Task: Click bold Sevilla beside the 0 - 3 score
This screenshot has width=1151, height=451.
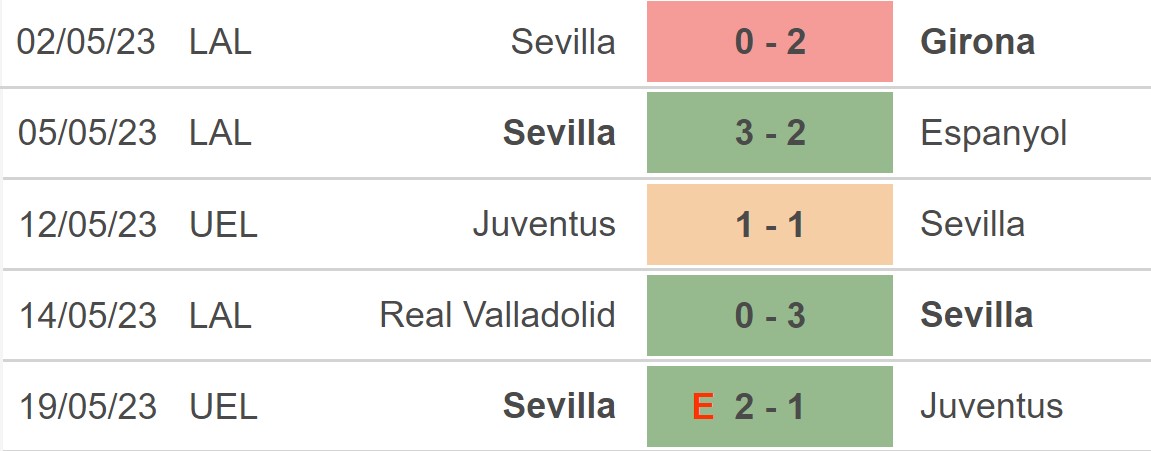Action: pyautogui.click(x=976, y=316)
